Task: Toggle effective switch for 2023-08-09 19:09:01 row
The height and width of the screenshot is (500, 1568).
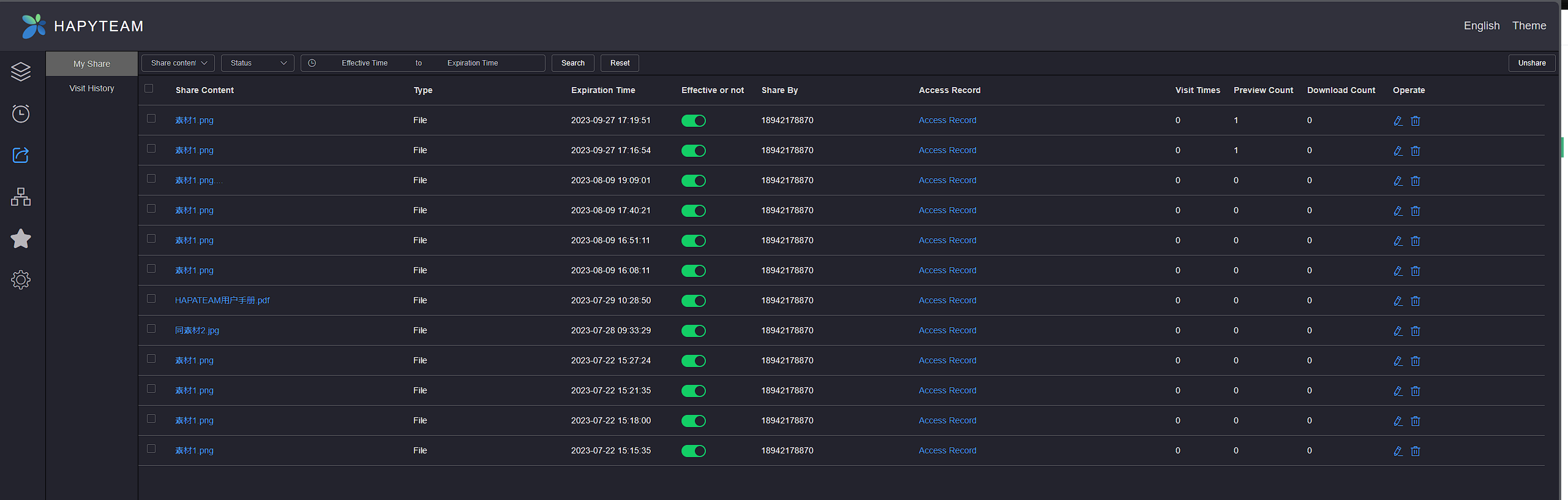Action: [x=694, y=181]
